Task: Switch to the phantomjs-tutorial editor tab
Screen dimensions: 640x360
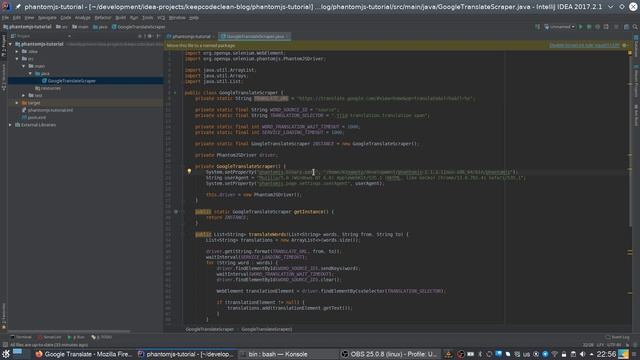Action: point(191,36)
